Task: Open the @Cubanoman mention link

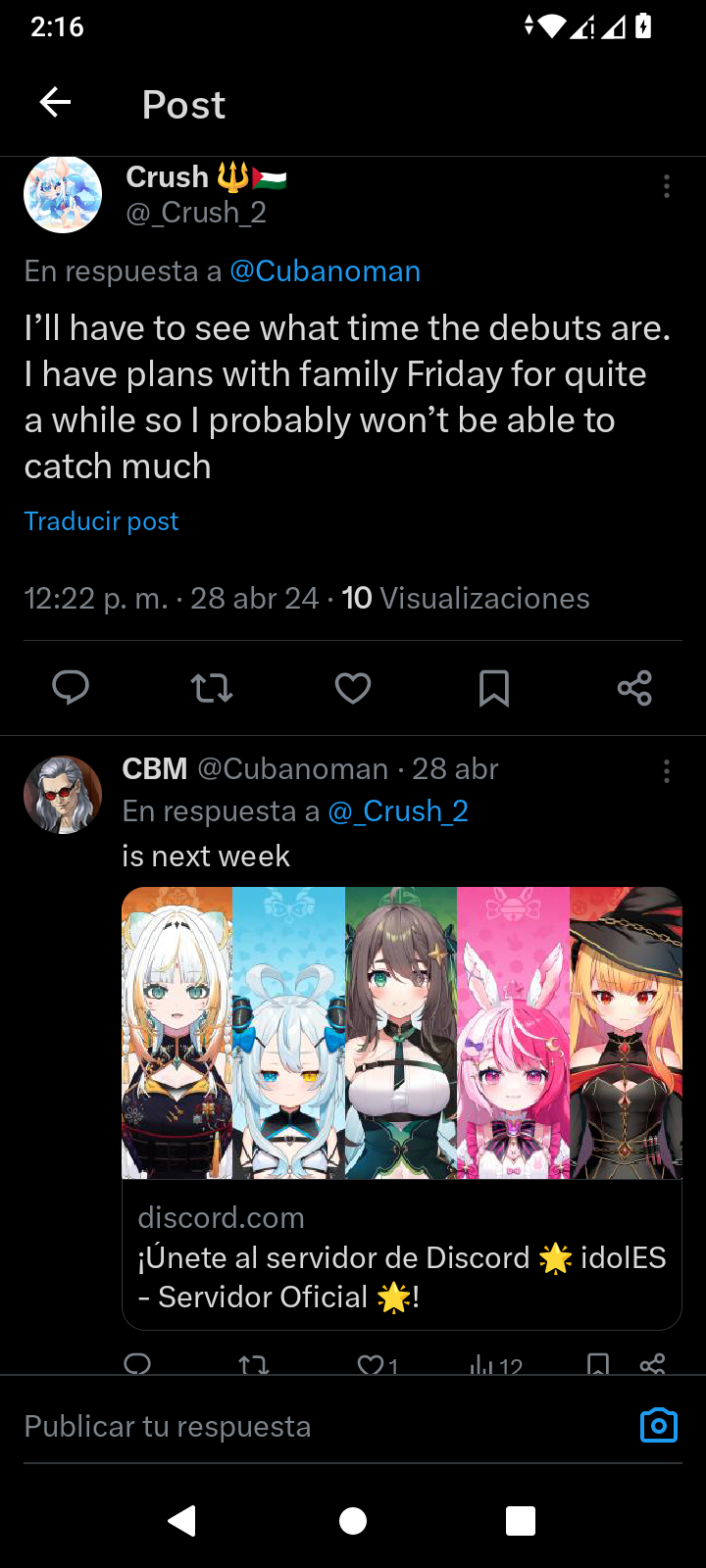Action: pos(325,271)
